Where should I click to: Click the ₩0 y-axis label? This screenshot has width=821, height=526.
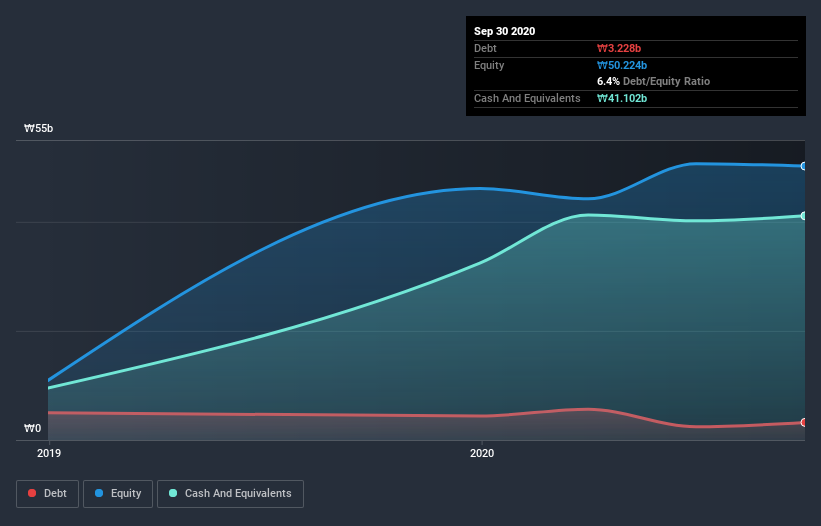tap(32, 428)
